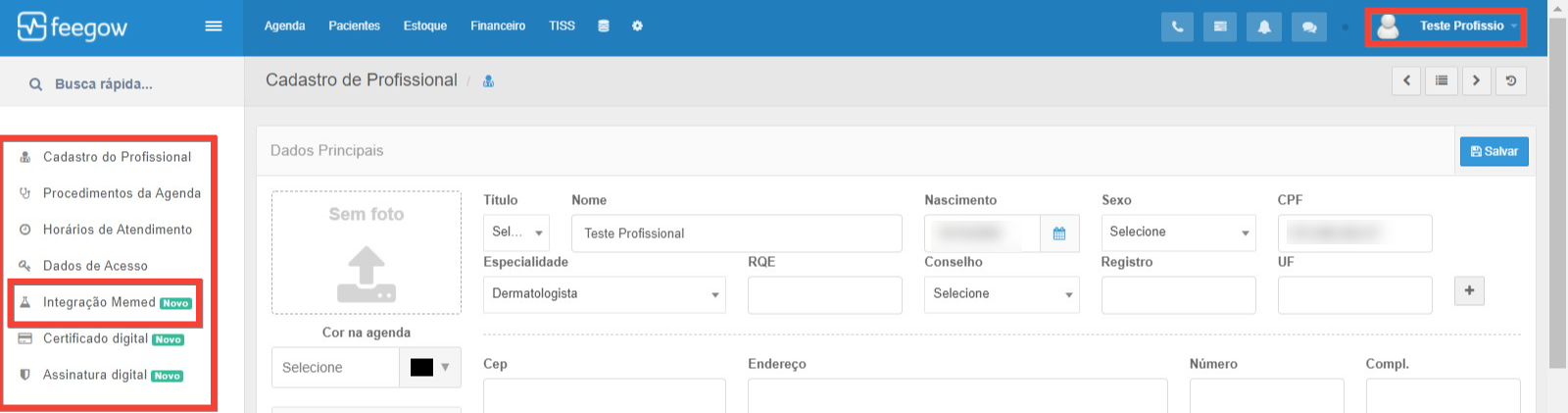Click the history/restore icon button
Screen dimensions: 1568x413
pos(1511,80)
